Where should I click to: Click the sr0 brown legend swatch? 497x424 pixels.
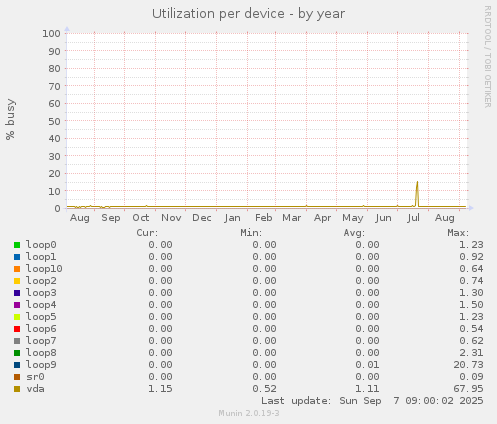(x=17, y=377)
